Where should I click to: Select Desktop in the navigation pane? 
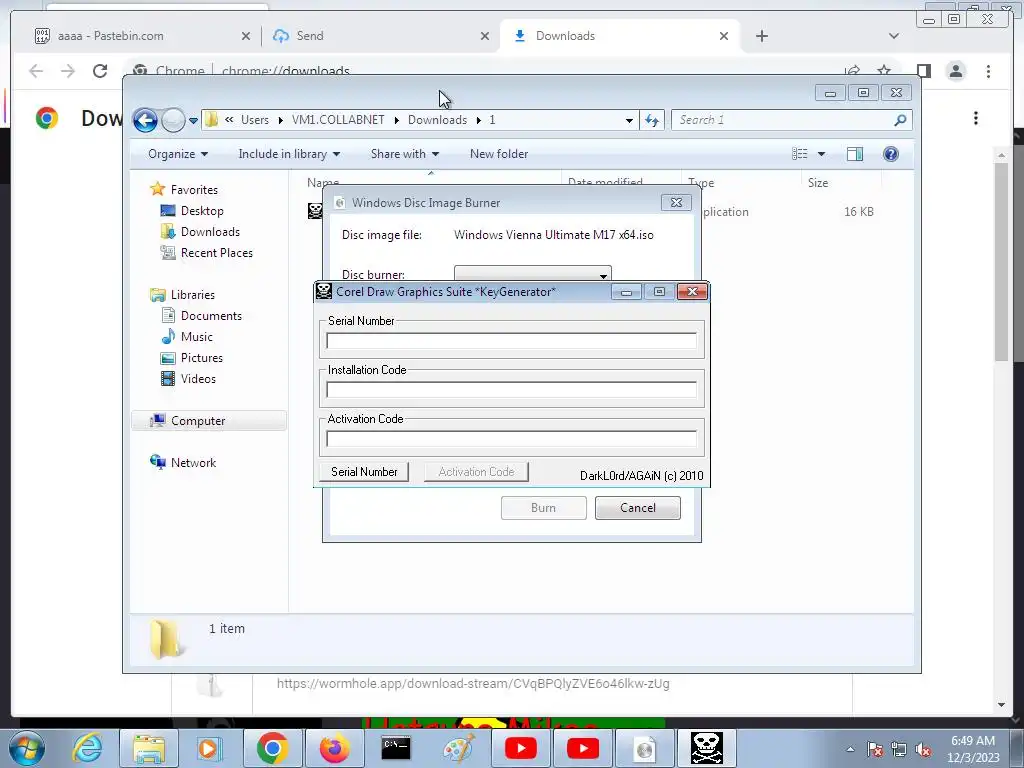click(202, 211)
